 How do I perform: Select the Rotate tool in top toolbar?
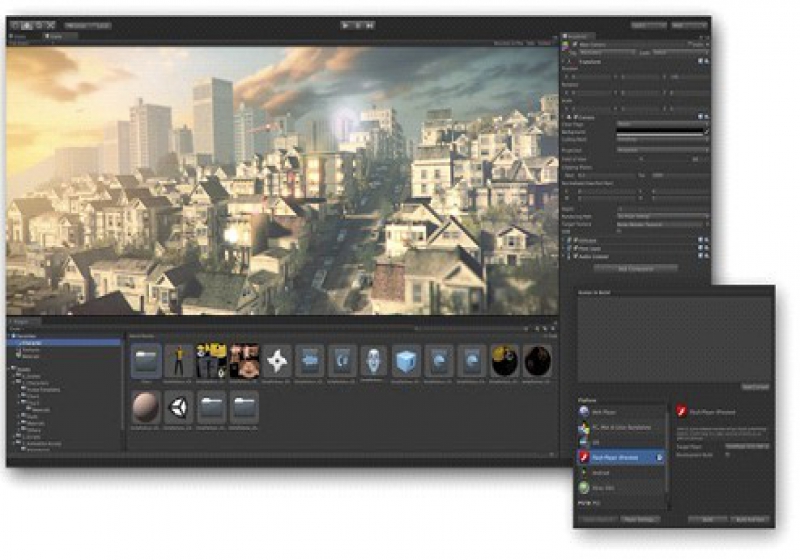point(39,24)
